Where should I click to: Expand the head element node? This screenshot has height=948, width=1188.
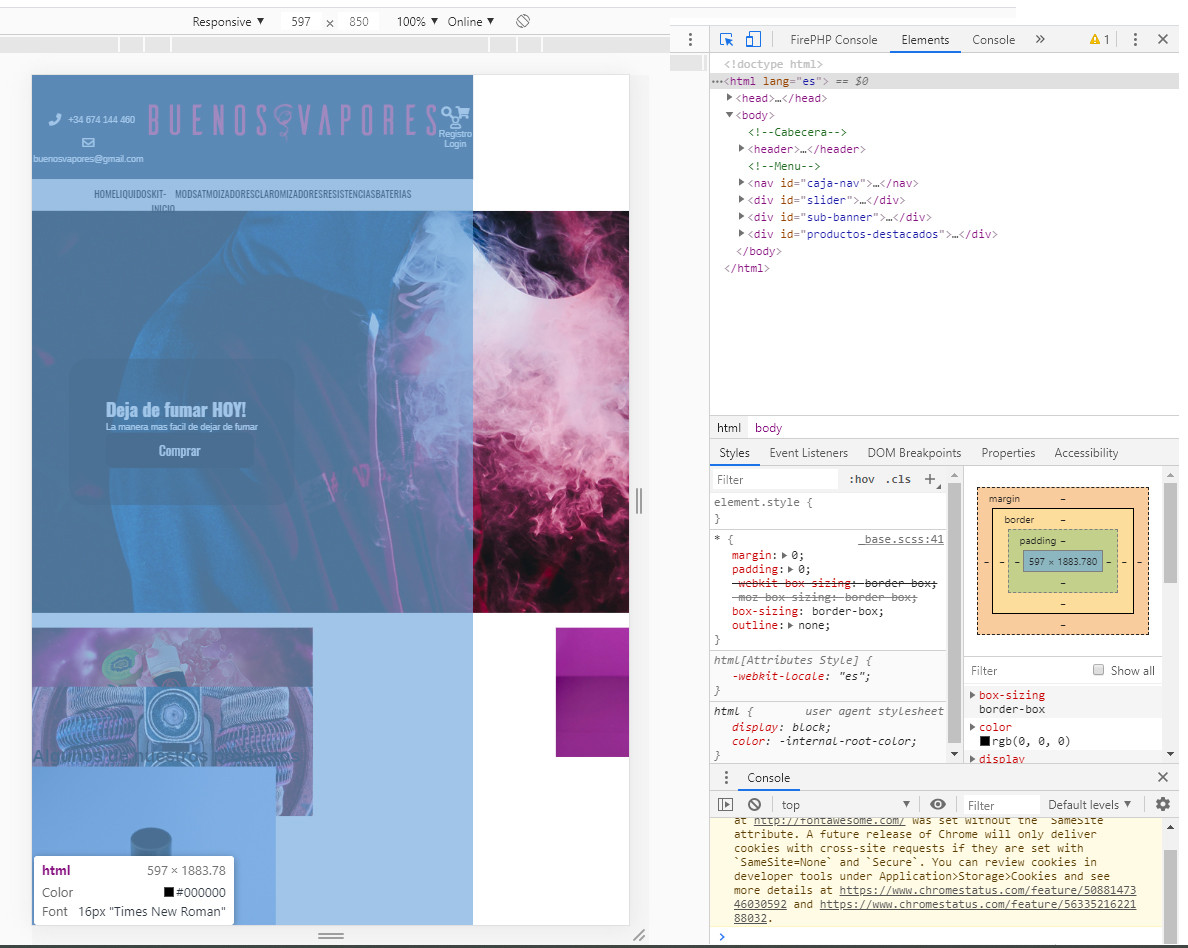point(730,98)
